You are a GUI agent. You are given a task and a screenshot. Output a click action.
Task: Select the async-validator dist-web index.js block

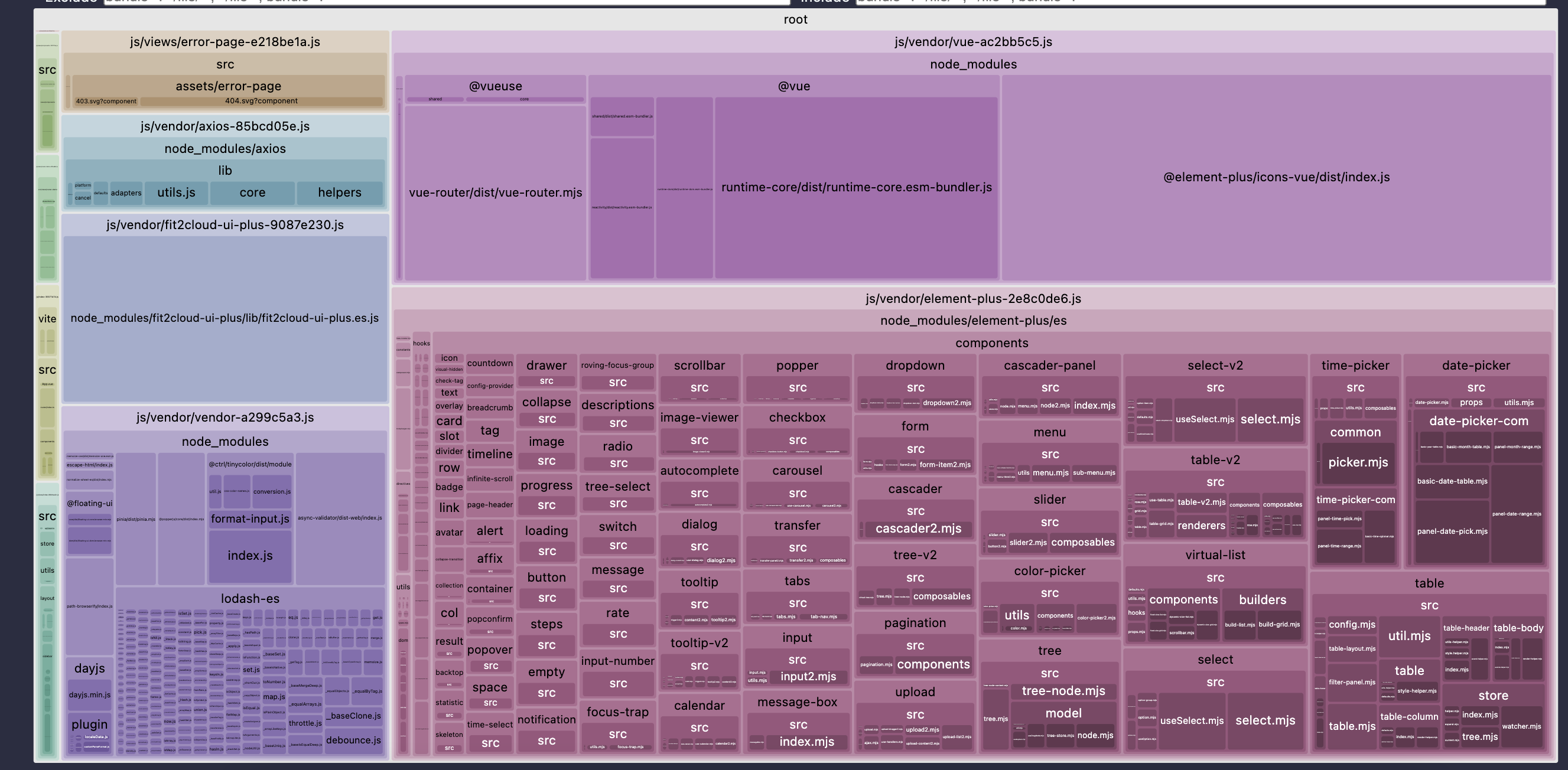339,518
